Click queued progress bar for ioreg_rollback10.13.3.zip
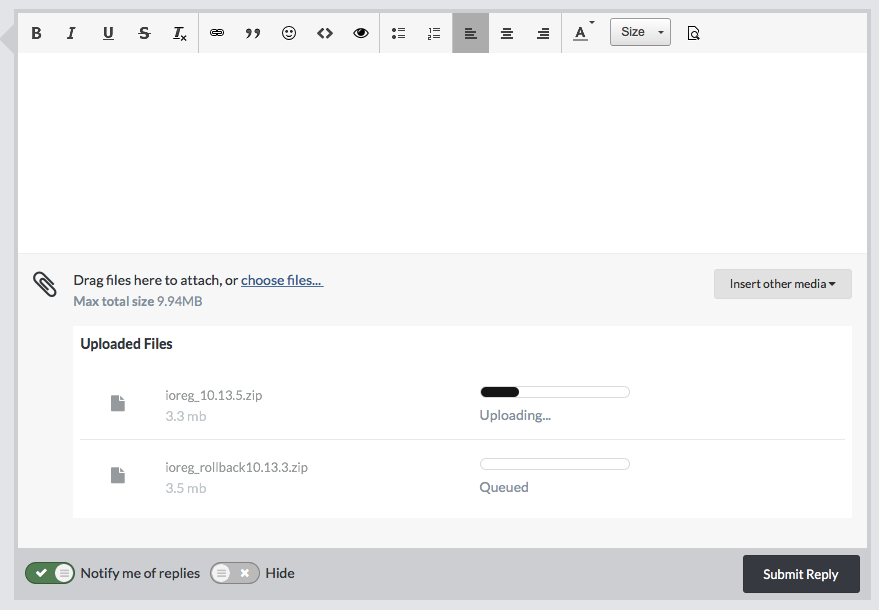Viewport: 879px width, 610px height. (x=555, y=464)
